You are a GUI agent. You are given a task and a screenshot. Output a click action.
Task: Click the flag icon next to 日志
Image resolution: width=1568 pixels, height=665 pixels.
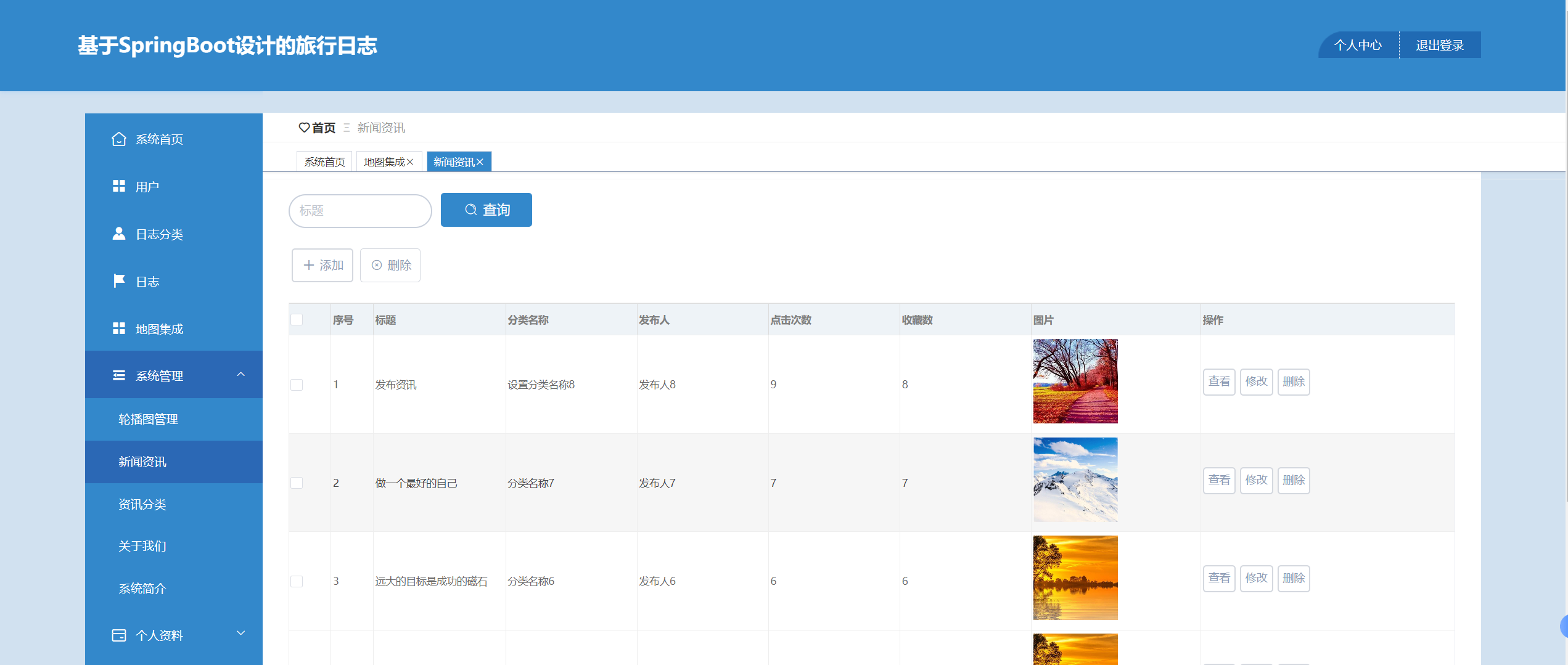(x=119, y=281)
